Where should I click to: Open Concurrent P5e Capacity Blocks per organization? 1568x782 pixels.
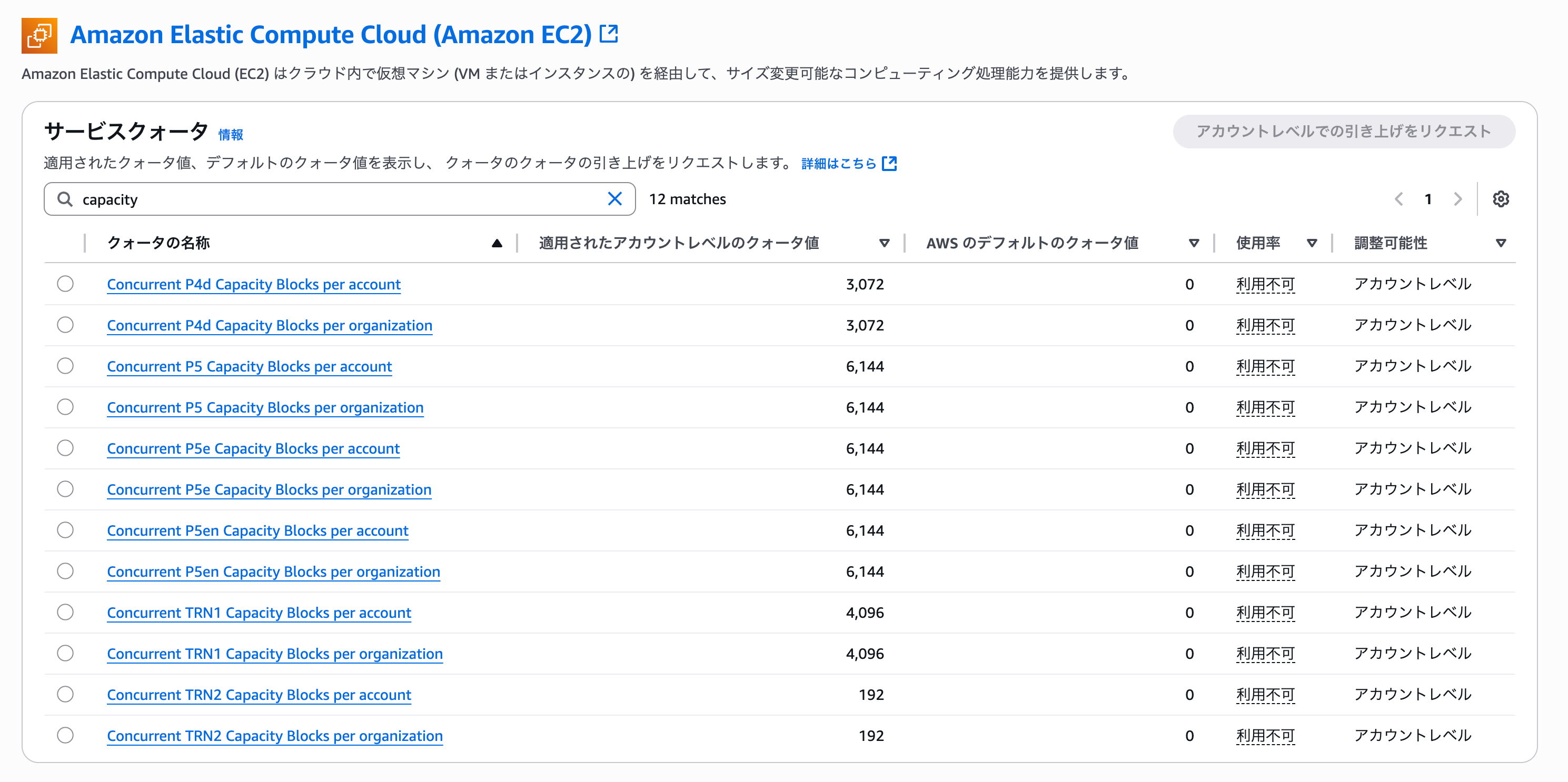269,489
